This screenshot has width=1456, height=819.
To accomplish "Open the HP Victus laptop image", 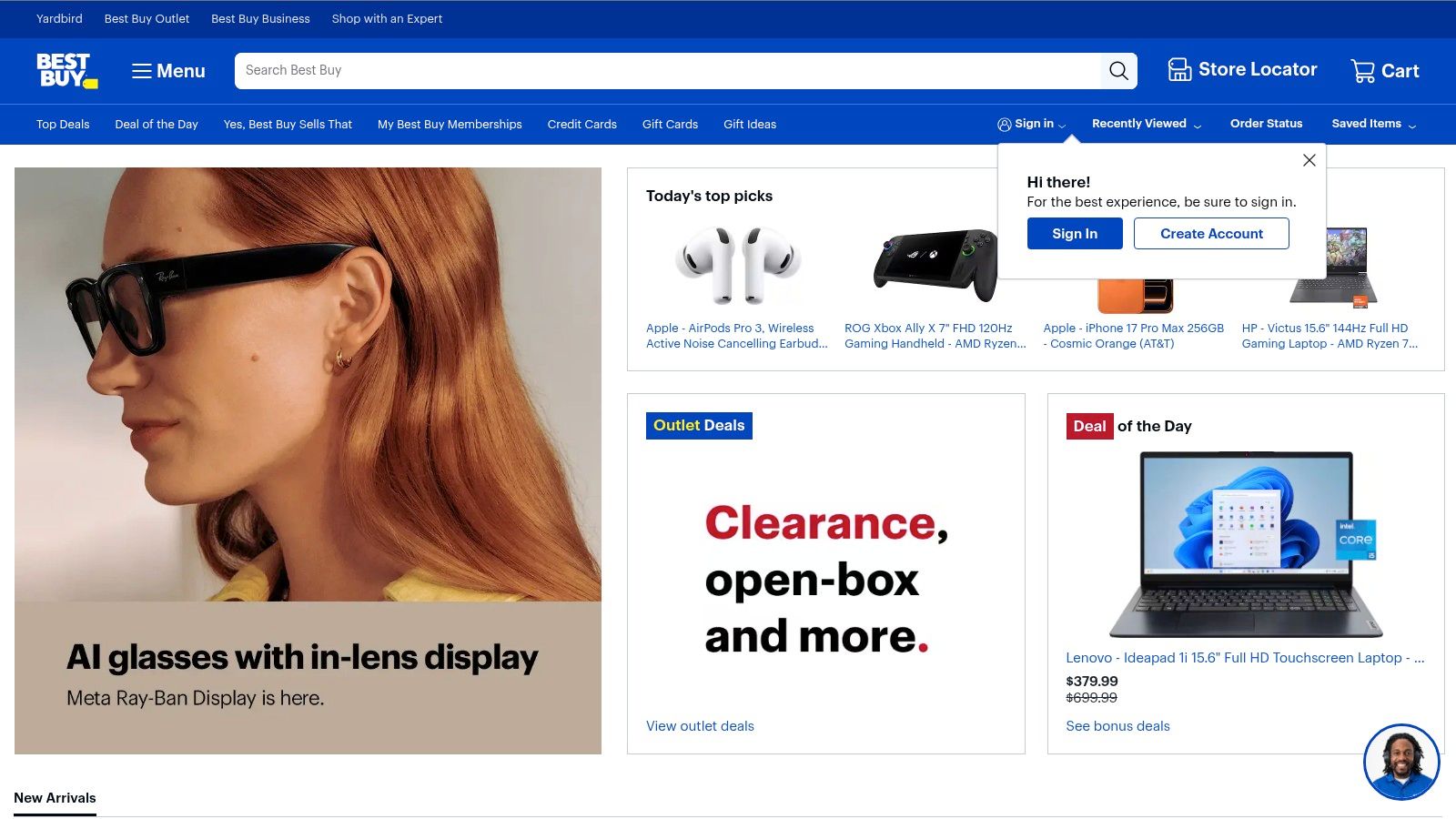I will click(1333, 267).
